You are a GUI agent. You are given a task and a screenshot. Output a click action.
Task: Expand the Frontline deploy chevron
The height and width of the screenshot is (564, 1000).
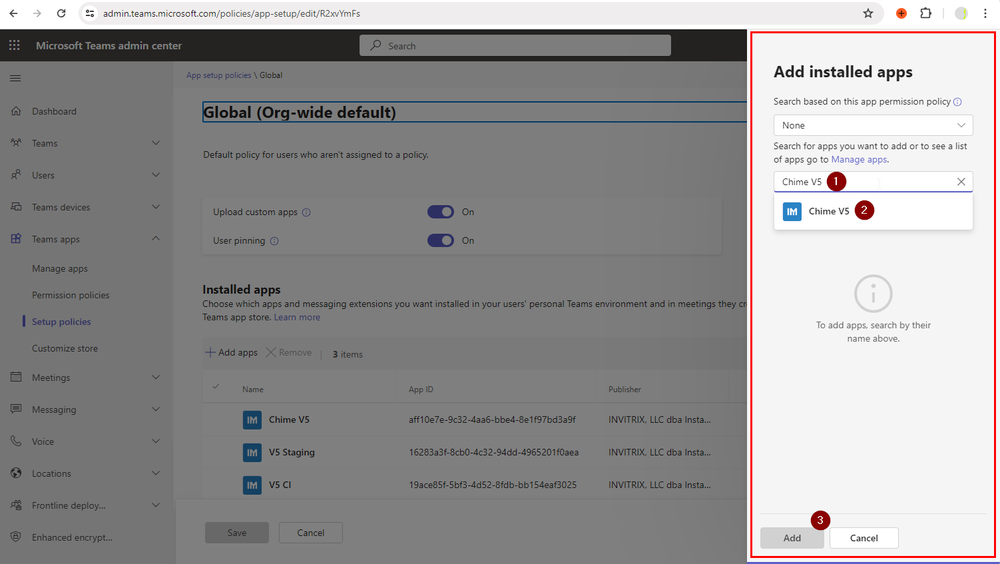(156, 505)
